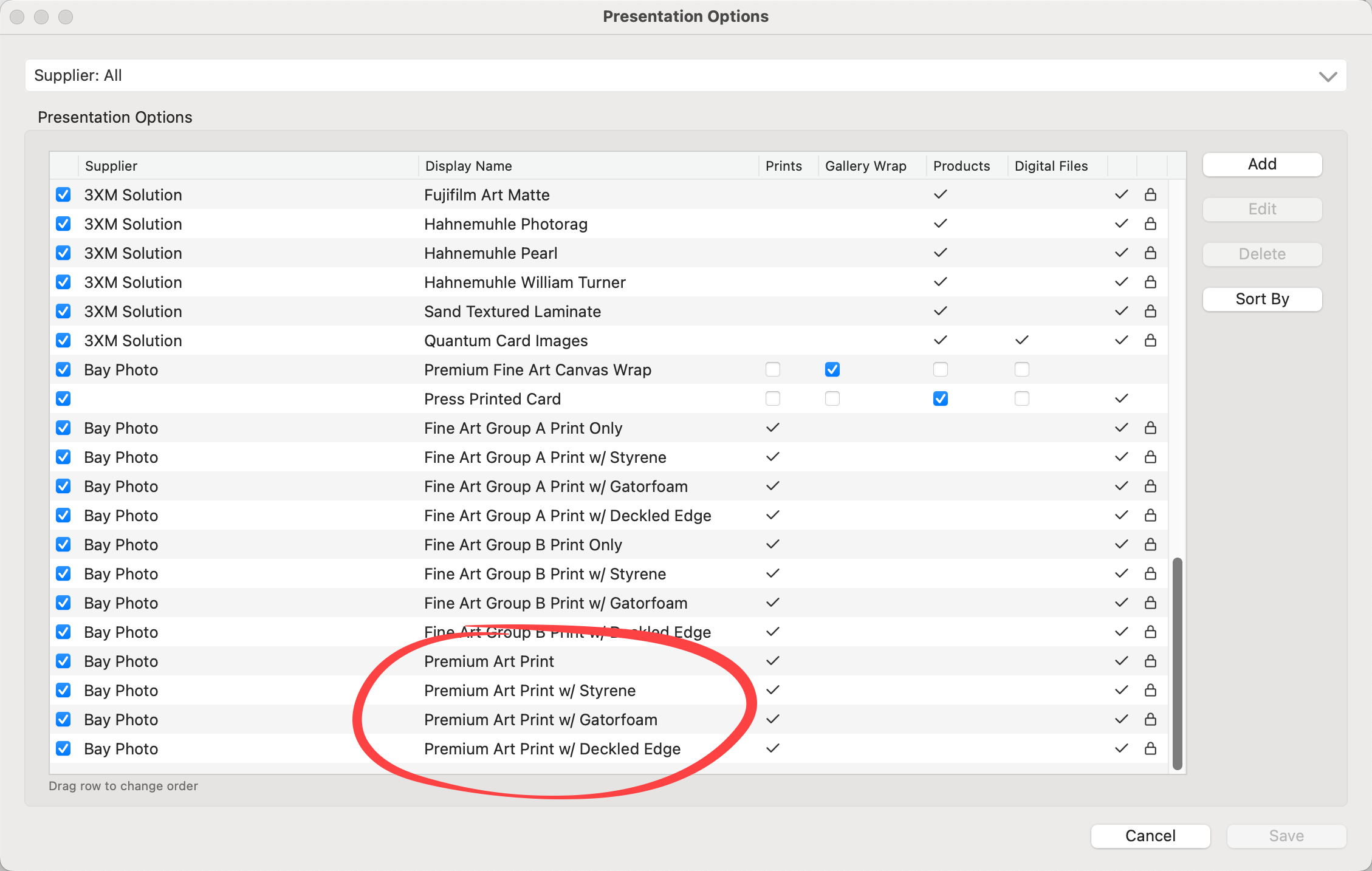Open the Sort By menu button

pyautogui.click(x=1262, y=299)
